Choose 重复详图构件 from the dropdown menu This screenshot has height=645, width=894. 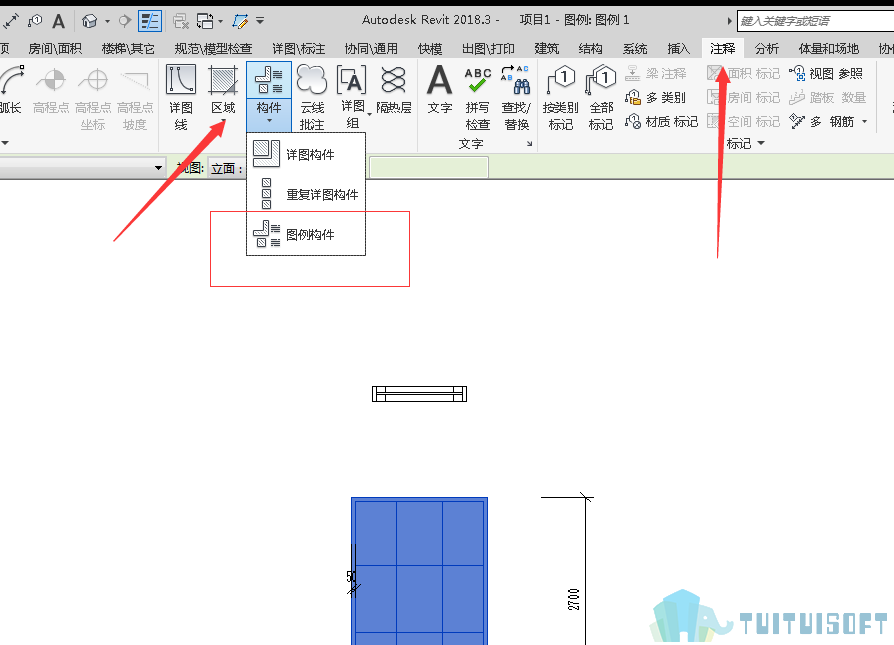(306, 194)
